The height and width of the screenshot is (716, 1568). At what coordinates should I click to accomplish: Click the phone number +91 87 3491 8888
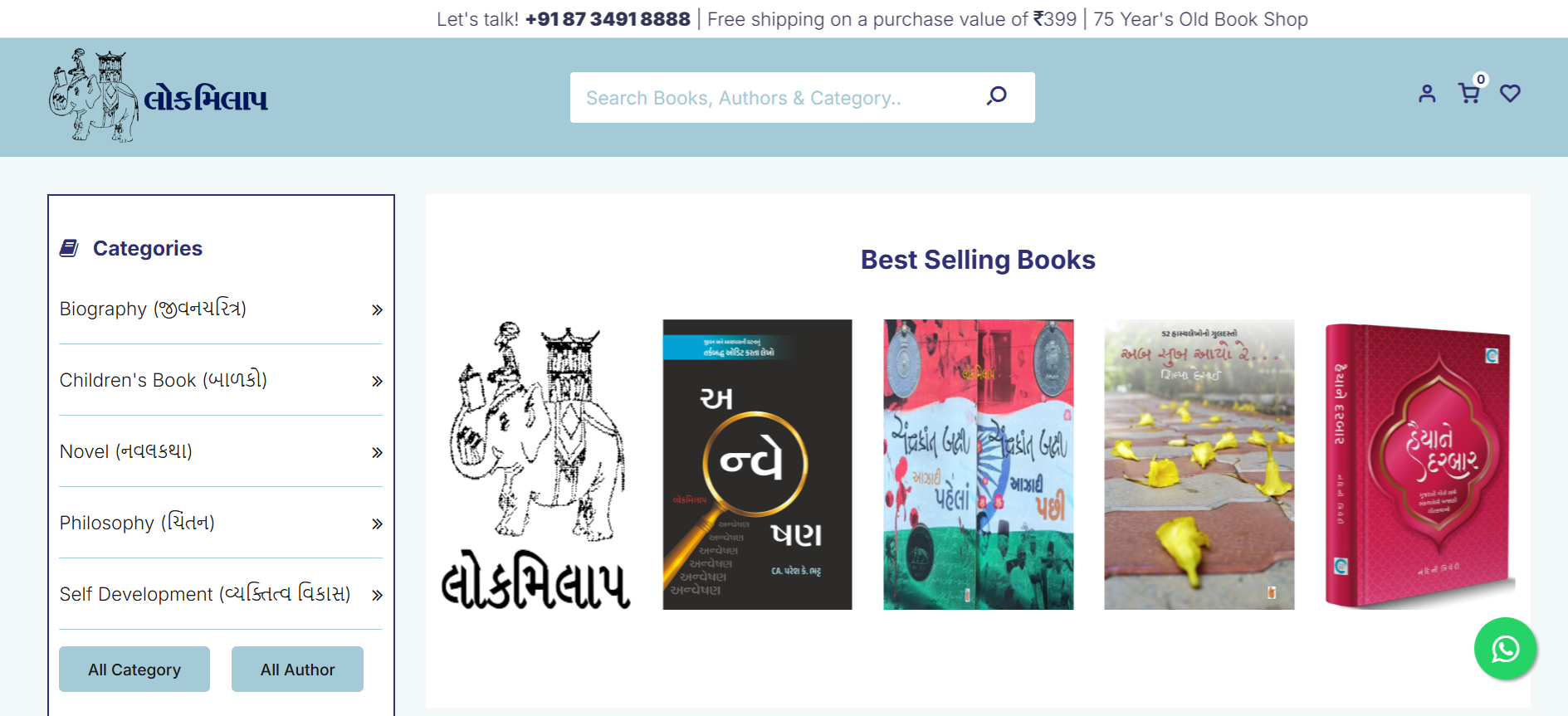click(608, 19)
